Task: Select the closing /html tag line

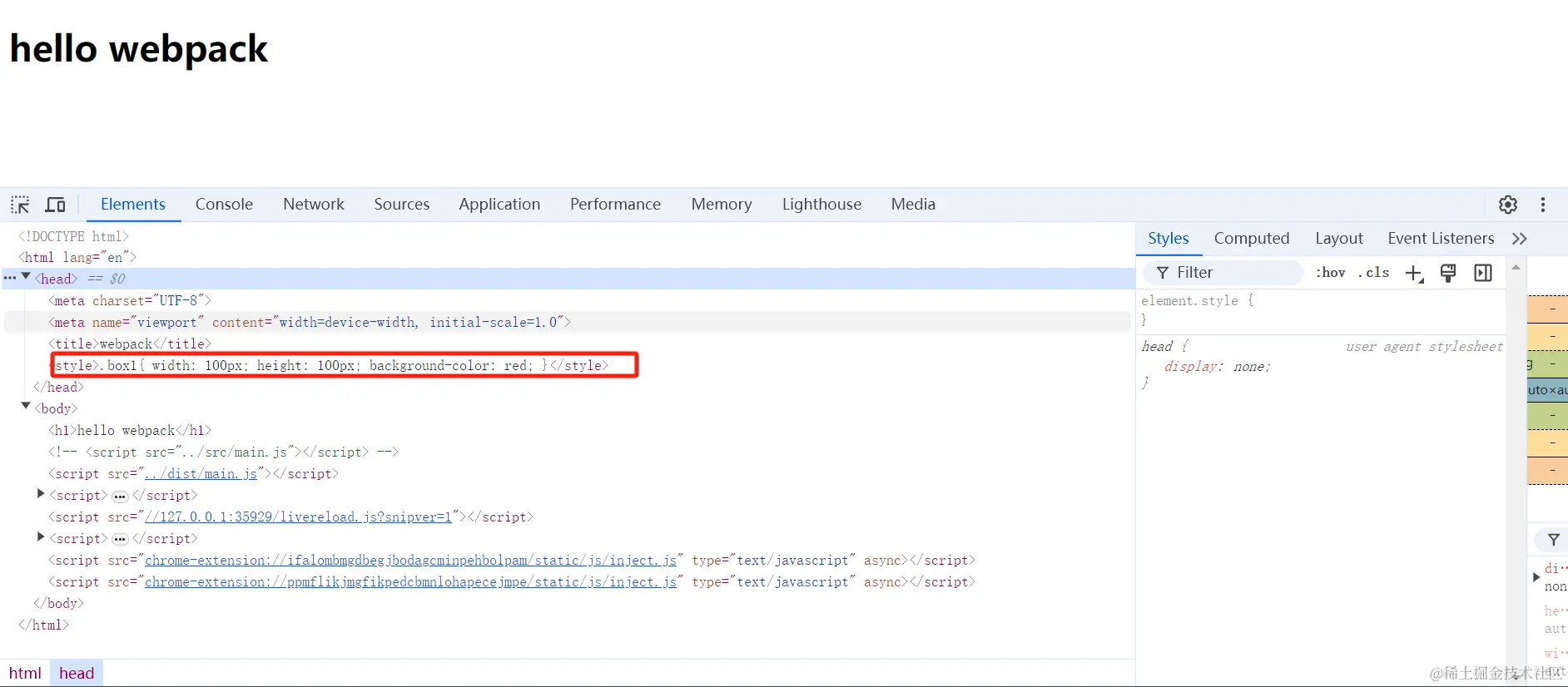Action: pos(43,625)
